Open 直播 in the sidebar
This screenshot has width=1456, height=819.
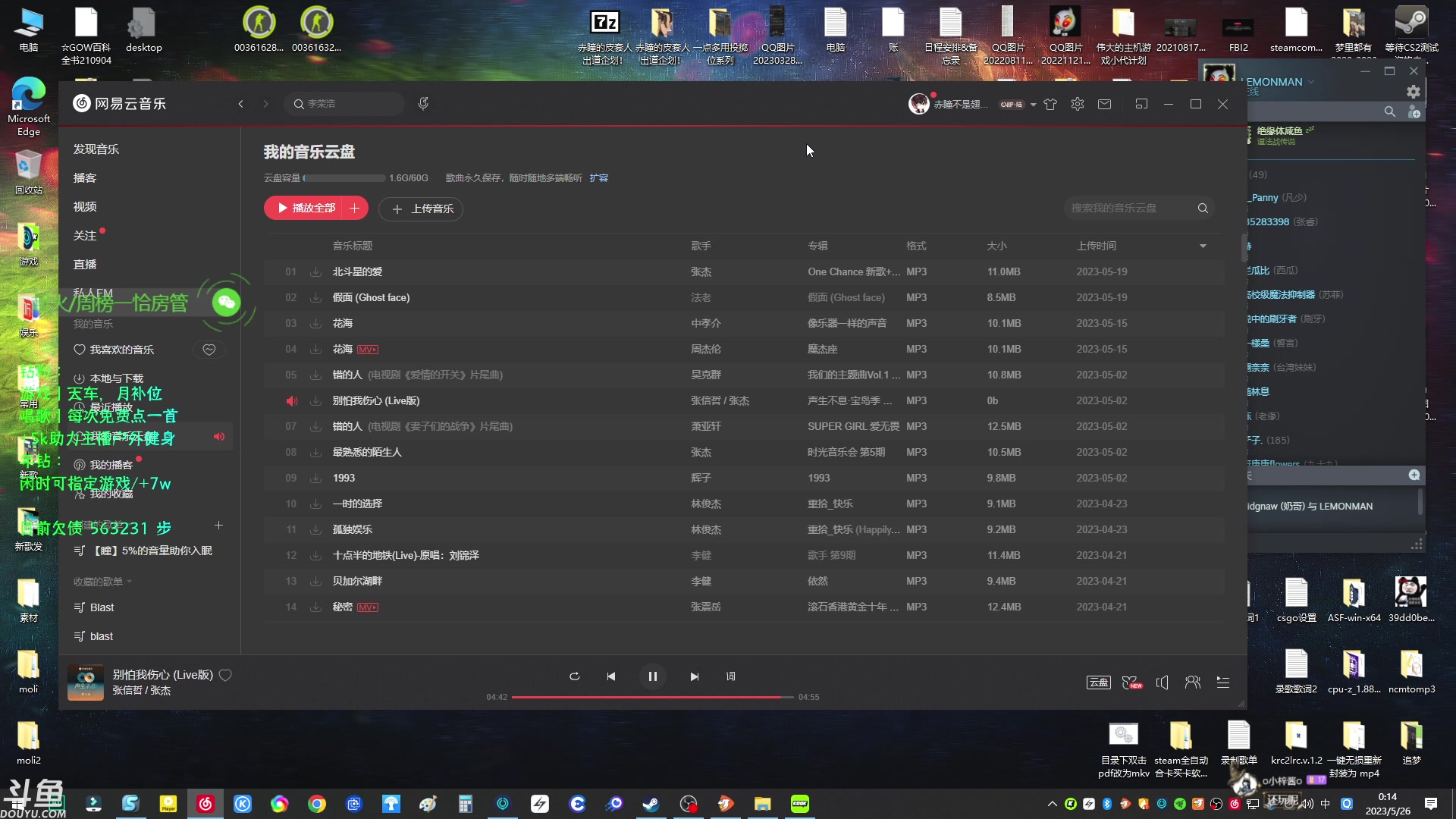point(85,265)
